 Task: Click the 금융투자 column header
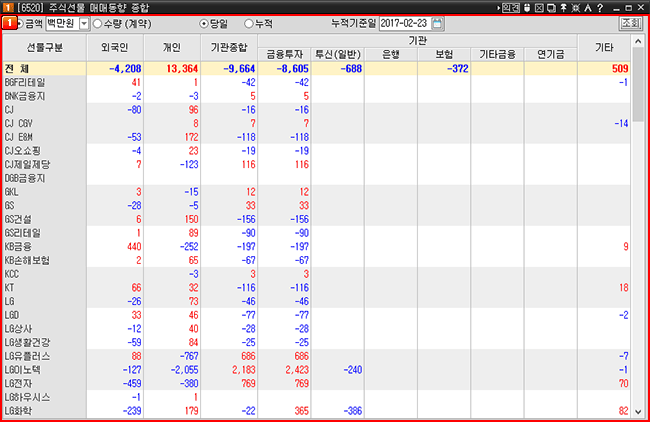[284, 54]
